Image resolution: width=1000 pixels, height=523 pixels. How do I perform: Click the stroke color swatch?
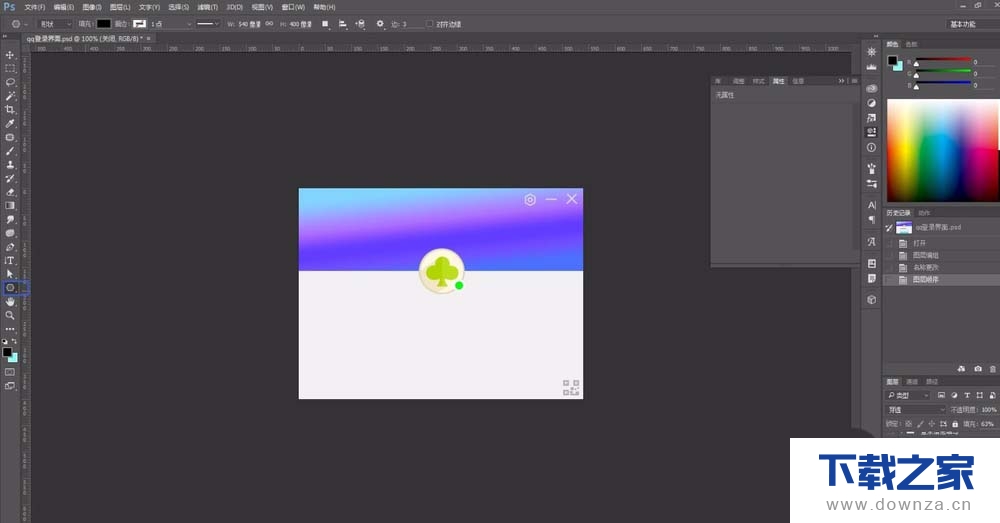(x=139, y=24)
